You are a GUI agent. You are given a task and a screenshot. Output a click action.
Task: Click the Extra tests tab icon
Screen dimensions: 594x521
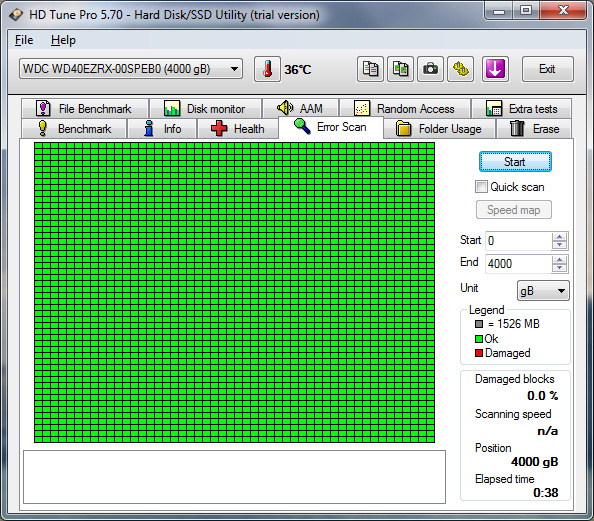point(494,108)
